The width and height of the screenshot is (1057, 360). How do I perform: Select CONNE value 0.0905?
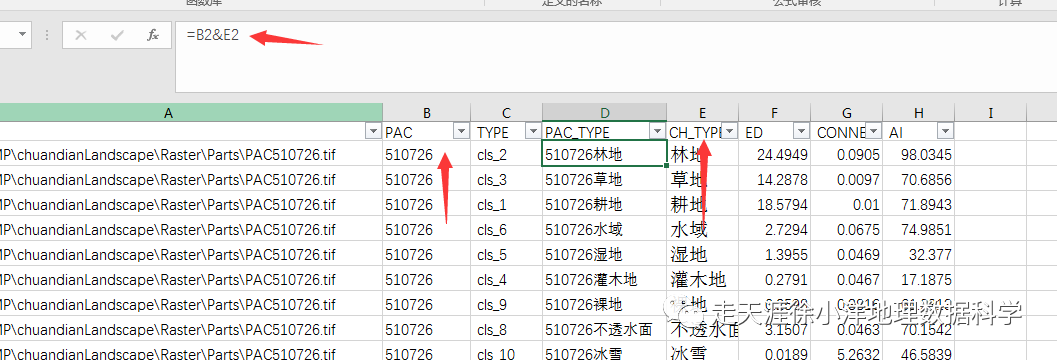pyautogui.click(x=847, y=154)
